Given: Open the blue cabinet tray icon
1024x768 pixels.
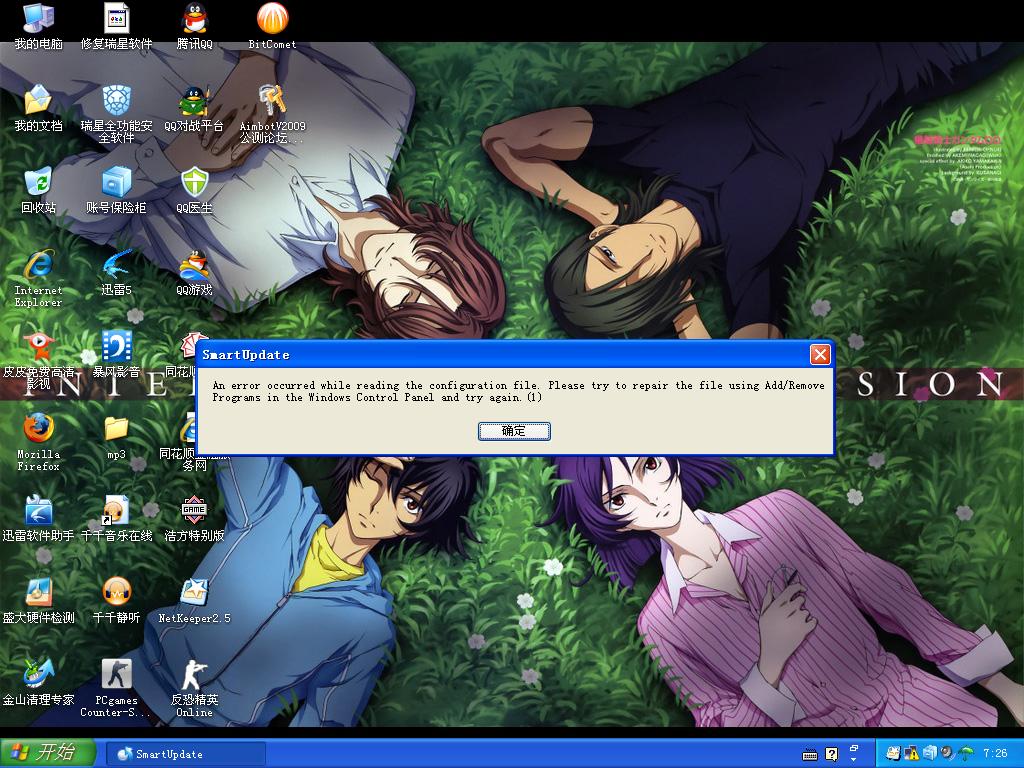Looking at the screenshot, I should pos(929,754).
